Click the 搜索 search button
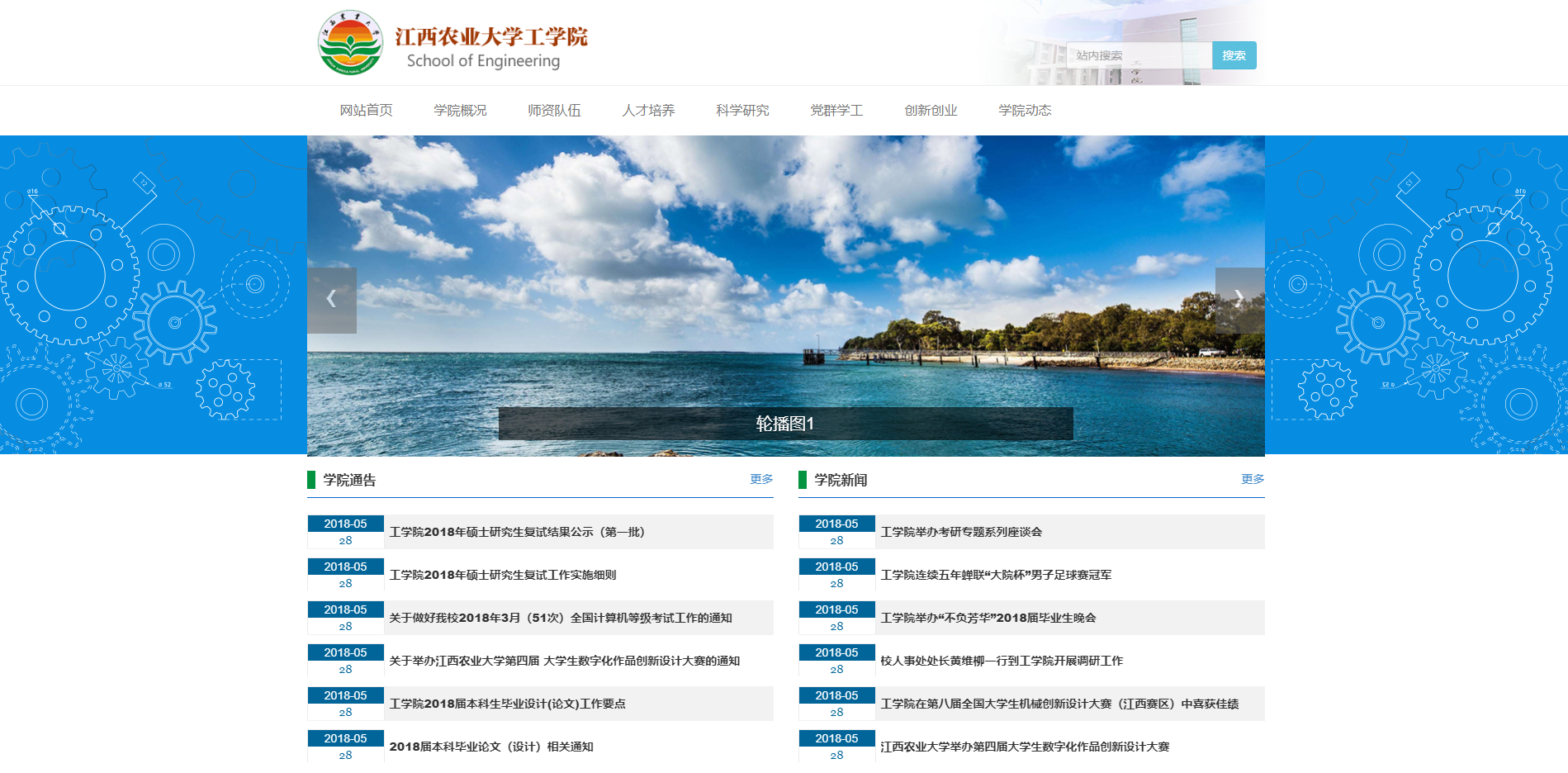This screenshot has height=773, width=1568. (1234, 55)
